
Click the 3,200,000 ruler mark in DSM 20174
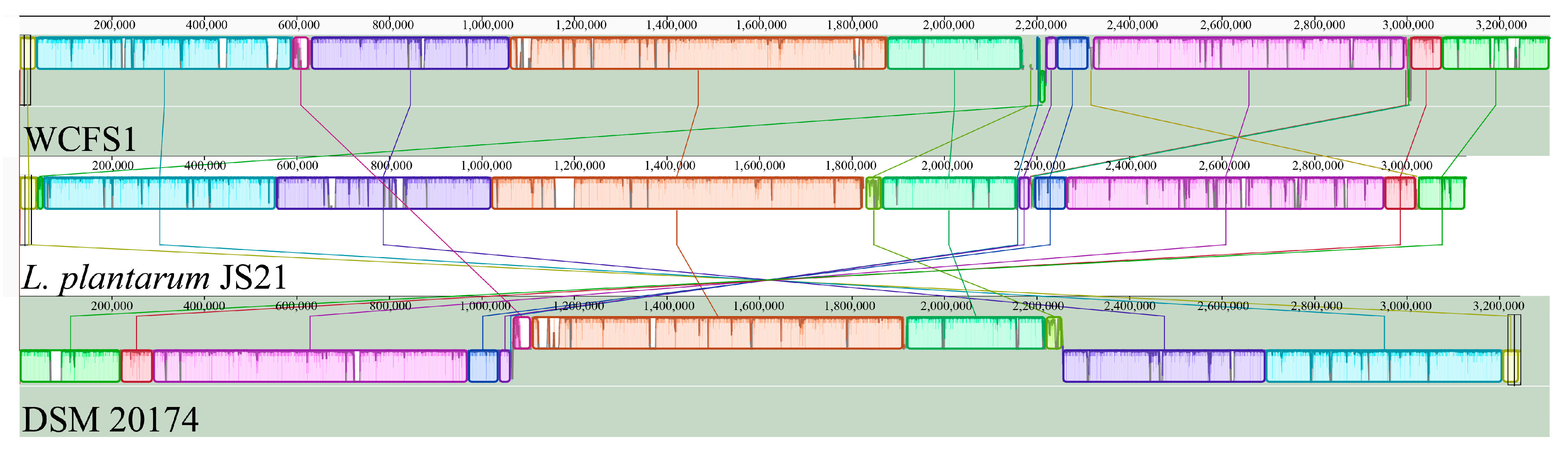1498,306
